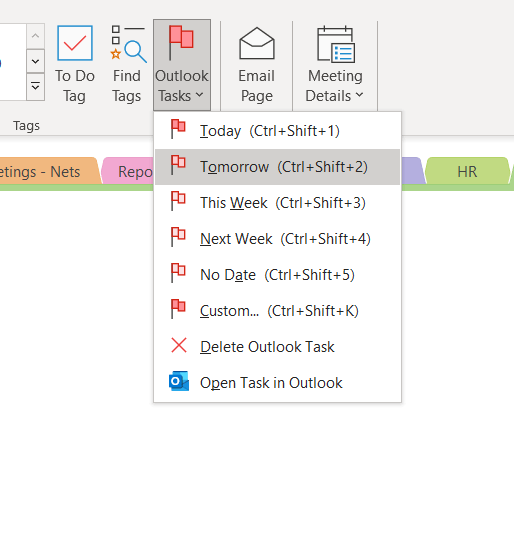The image size is (514, 549).
Task: Open the Meeting Details calendar icon
Action: pyautogui.click(x=336, y=44)
